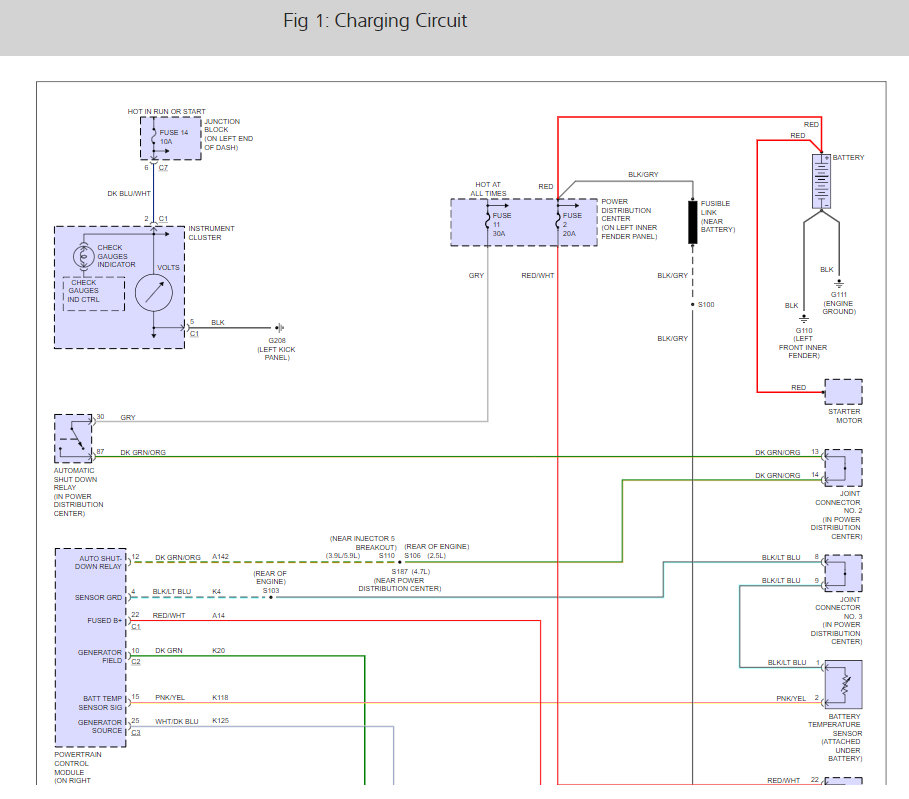Click the G111 Engine Ground symbol
The image size is (909, 799).
[837, 283]
